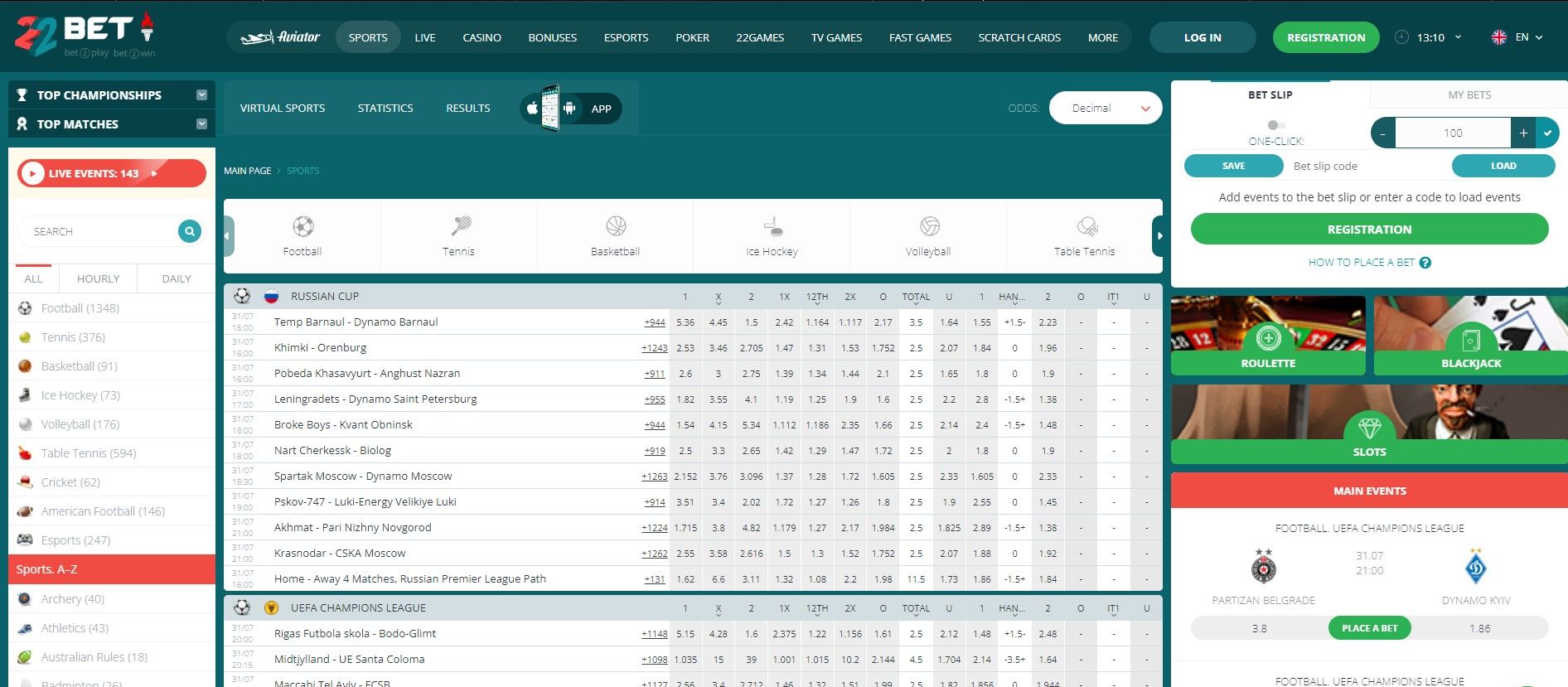
Task: Pick the Table Tennis icon in carousel
Action: click(1086, 225)
